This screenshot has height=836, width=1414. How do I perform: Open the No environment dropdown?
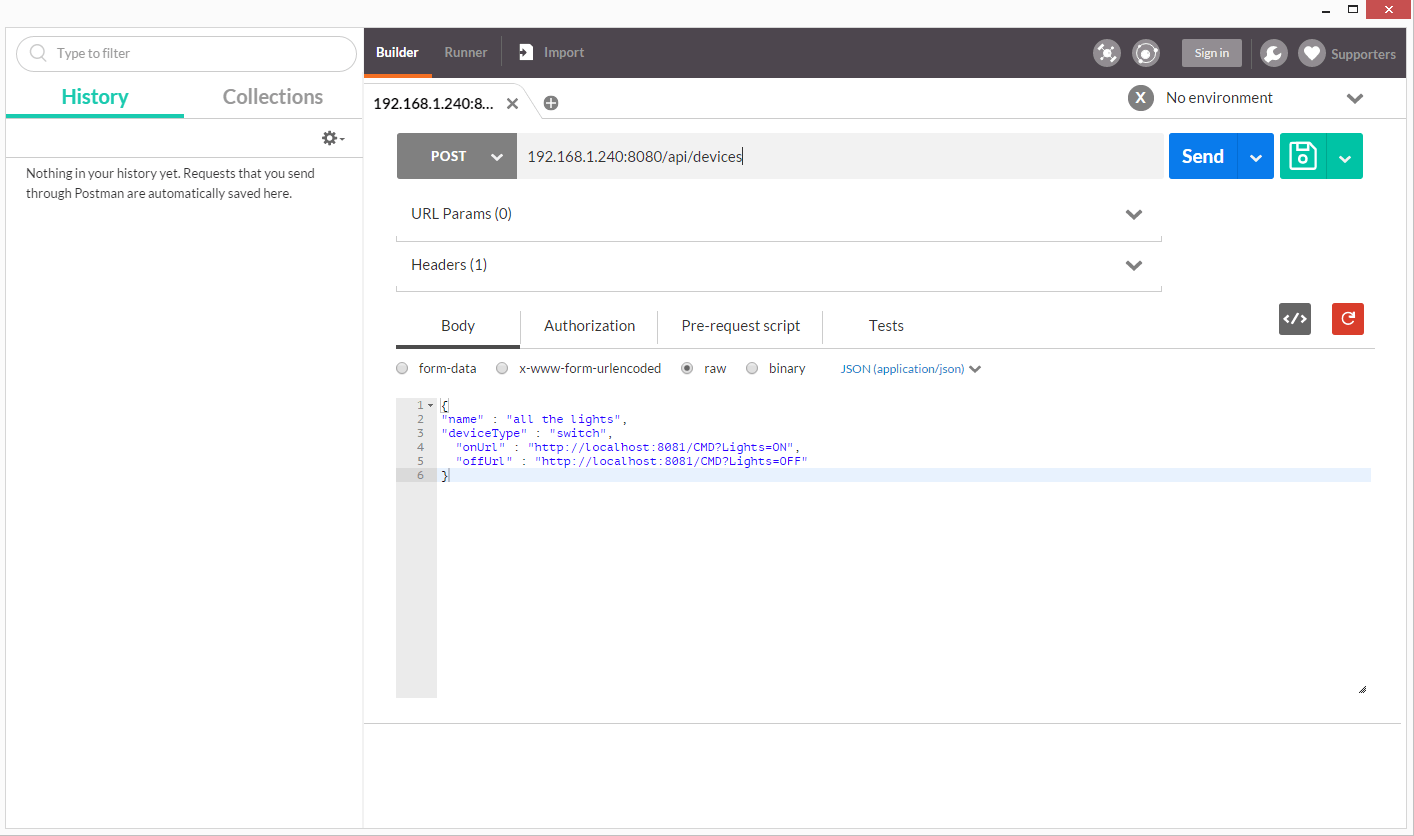point(1355,98)
